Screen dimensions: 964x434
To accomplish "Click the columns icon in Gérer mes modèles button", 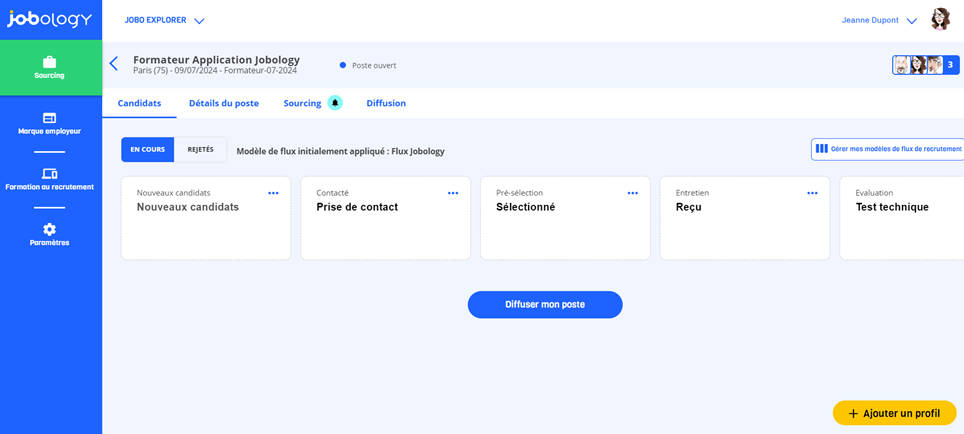I will click(x=821, y=149).
